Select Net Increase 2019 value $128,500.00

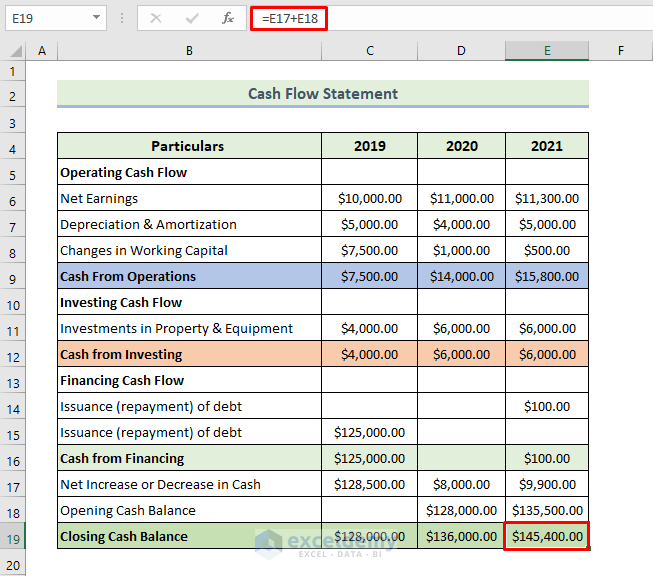pos(369,484)
